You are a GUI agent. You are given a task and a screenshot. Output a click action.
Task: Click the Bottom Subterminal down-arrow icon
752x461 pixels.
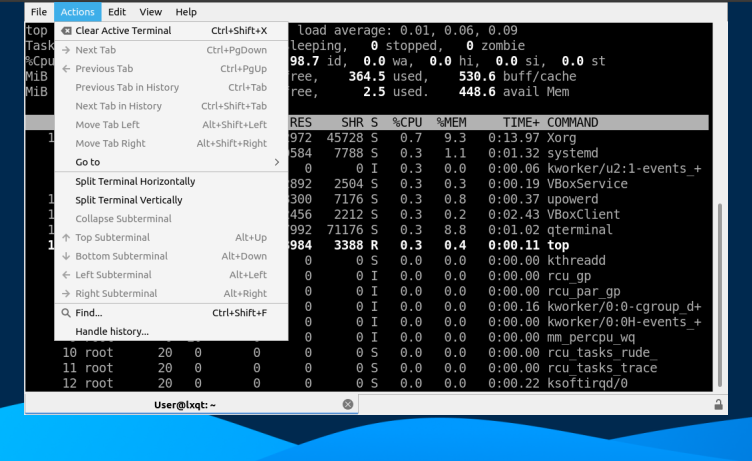click(66, 256)
